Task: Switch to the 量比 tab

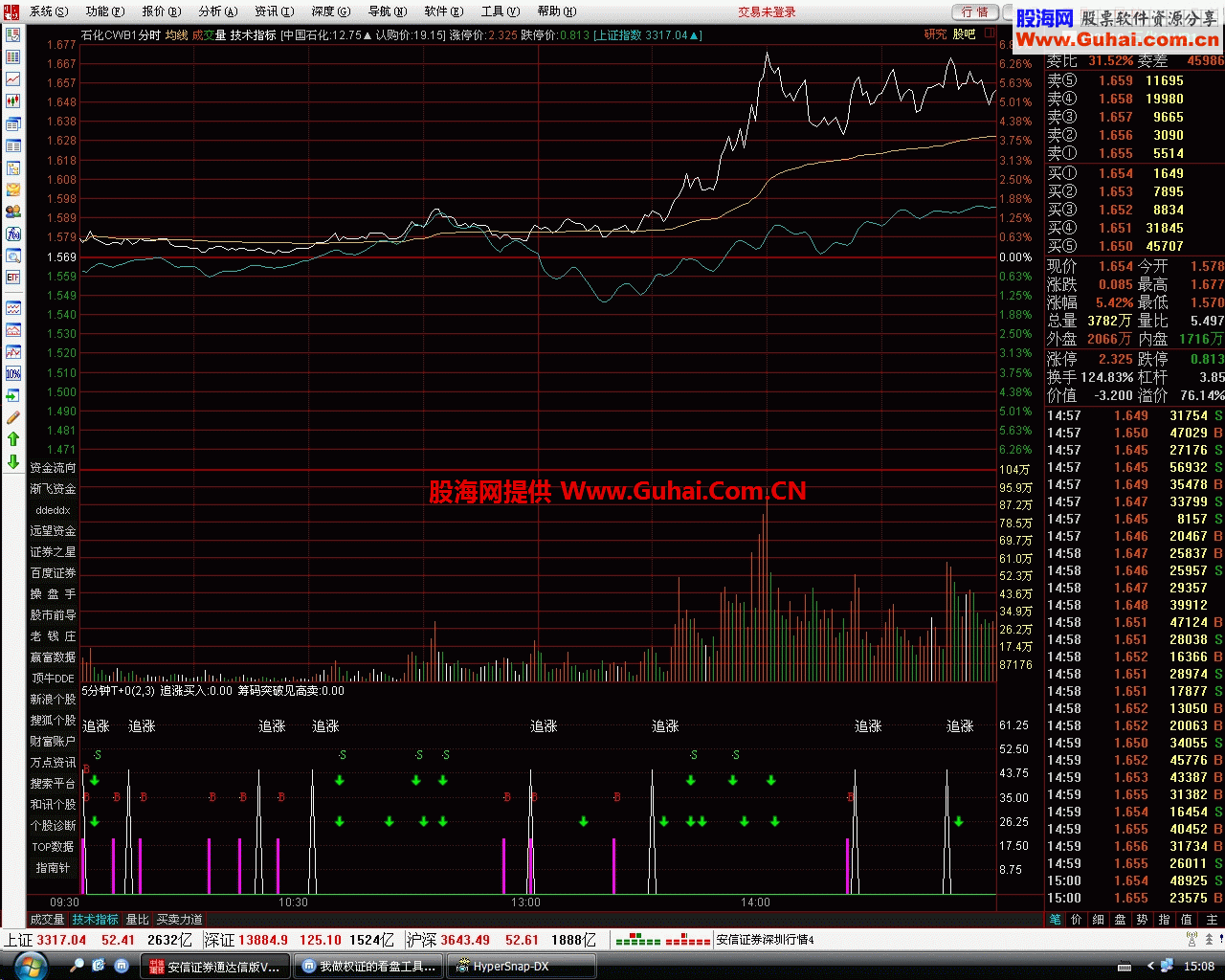Action: tap(138, 920)
